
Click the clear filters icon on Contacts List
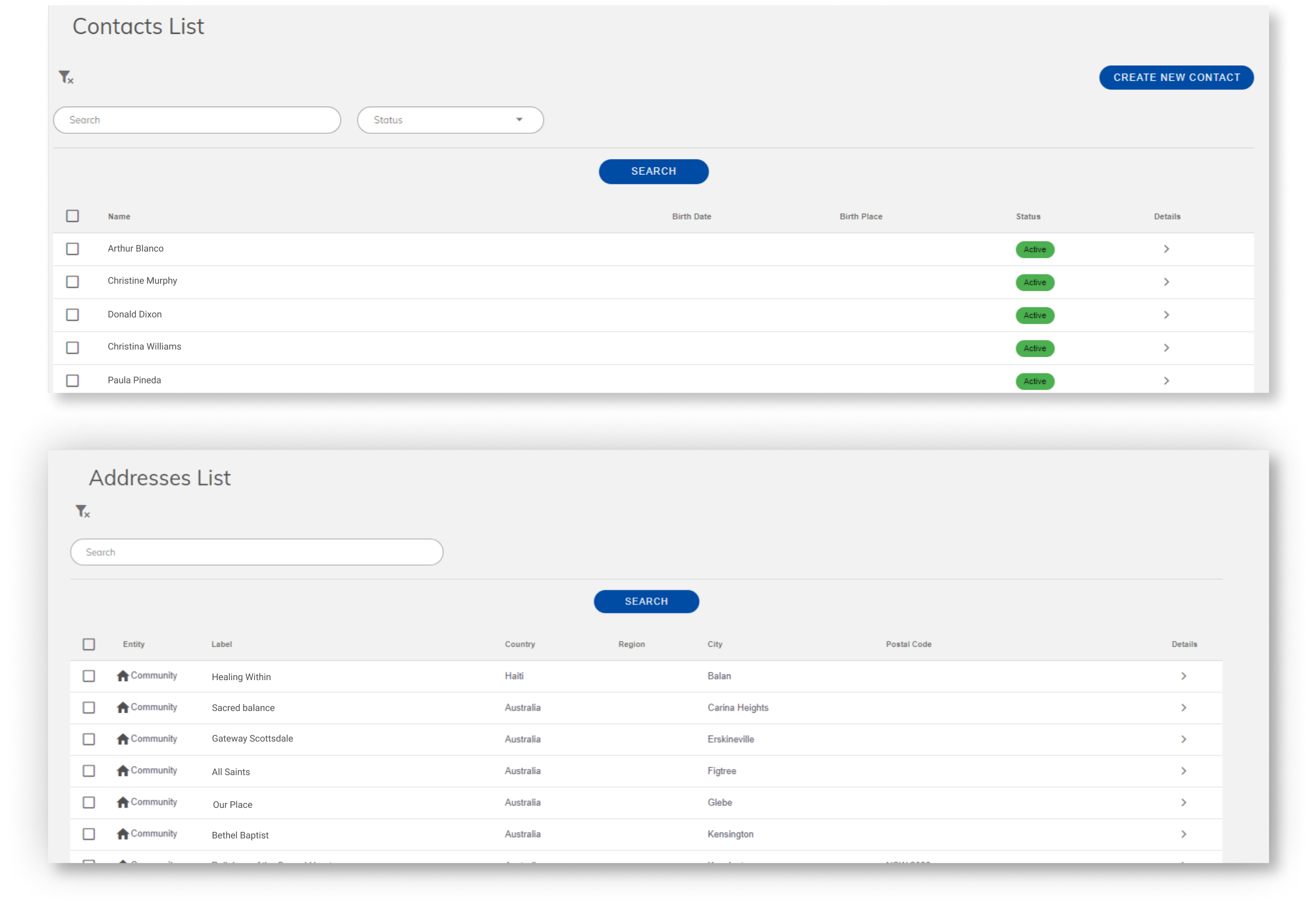pos(65,77)
